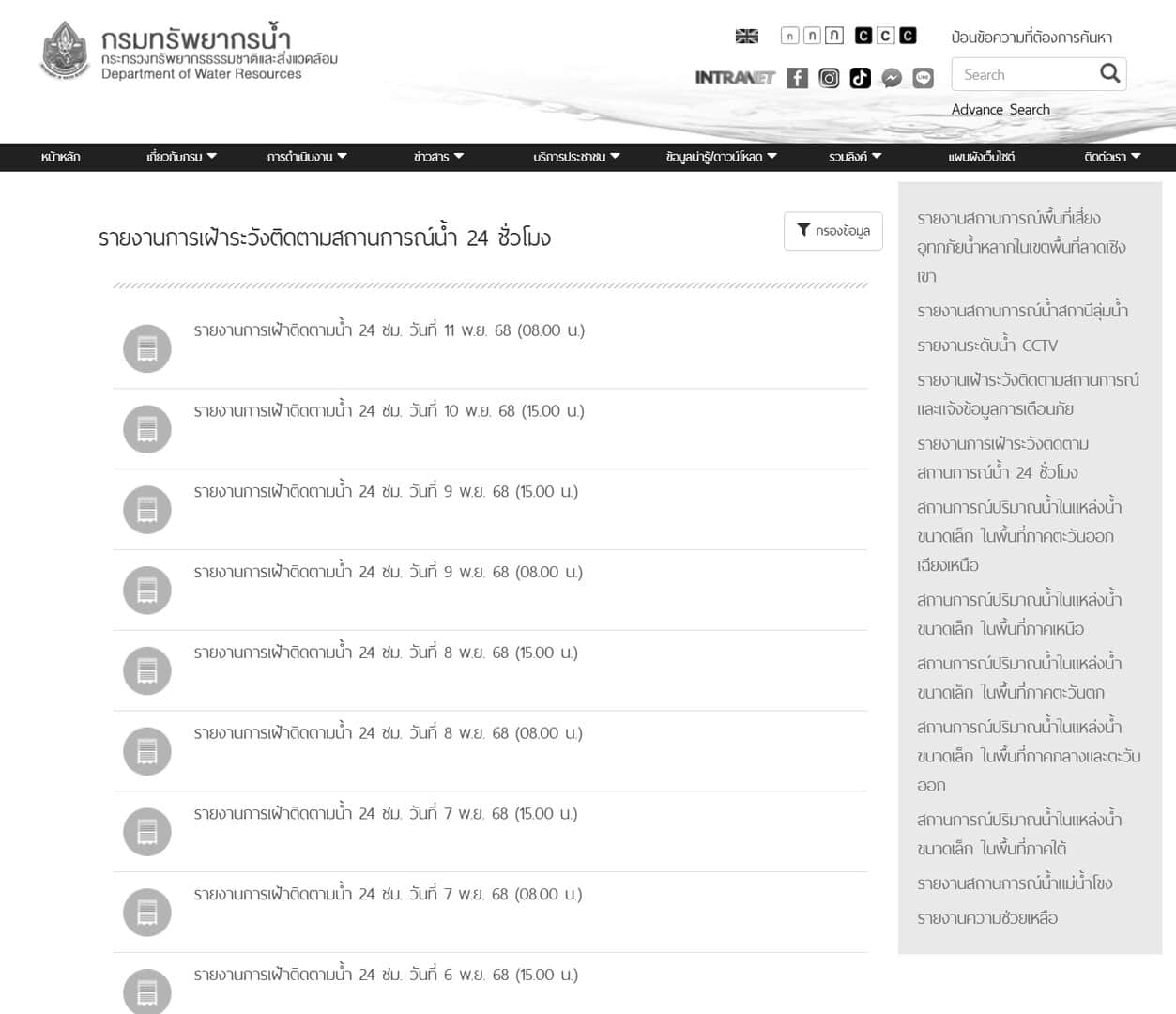Open แผนผังเว็บไซต์ in the navigation bar
The height and width of the screenshot is (1014, 1176).
[981, 157]
